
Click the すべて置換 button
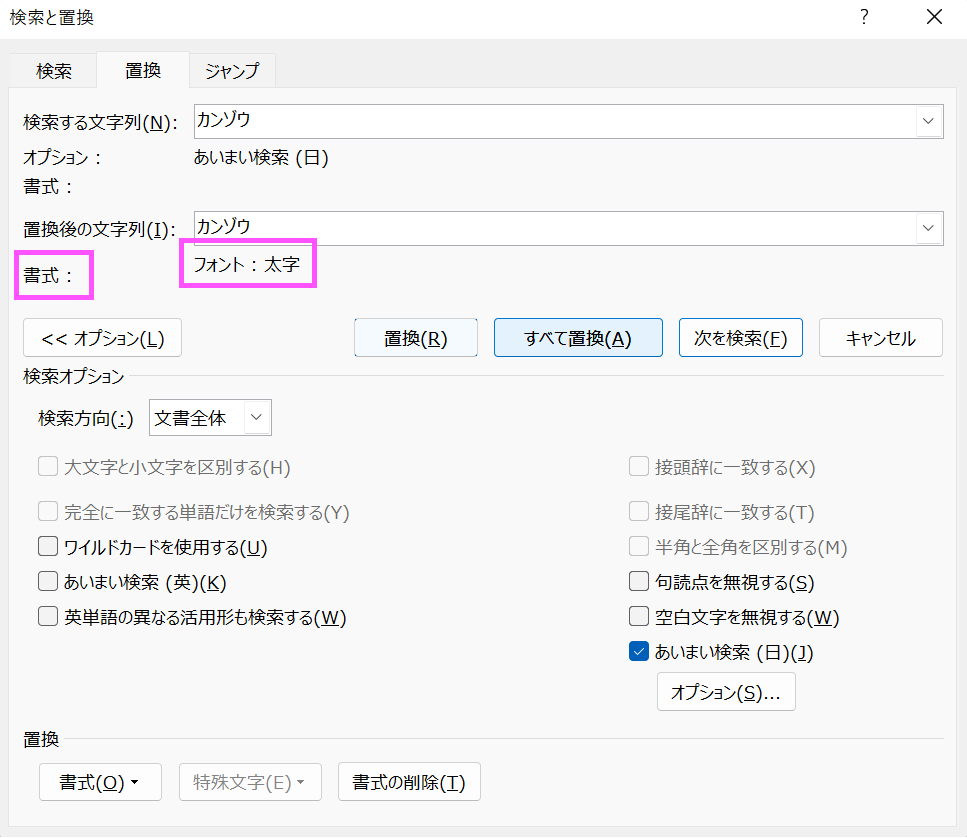coord(578,338)
